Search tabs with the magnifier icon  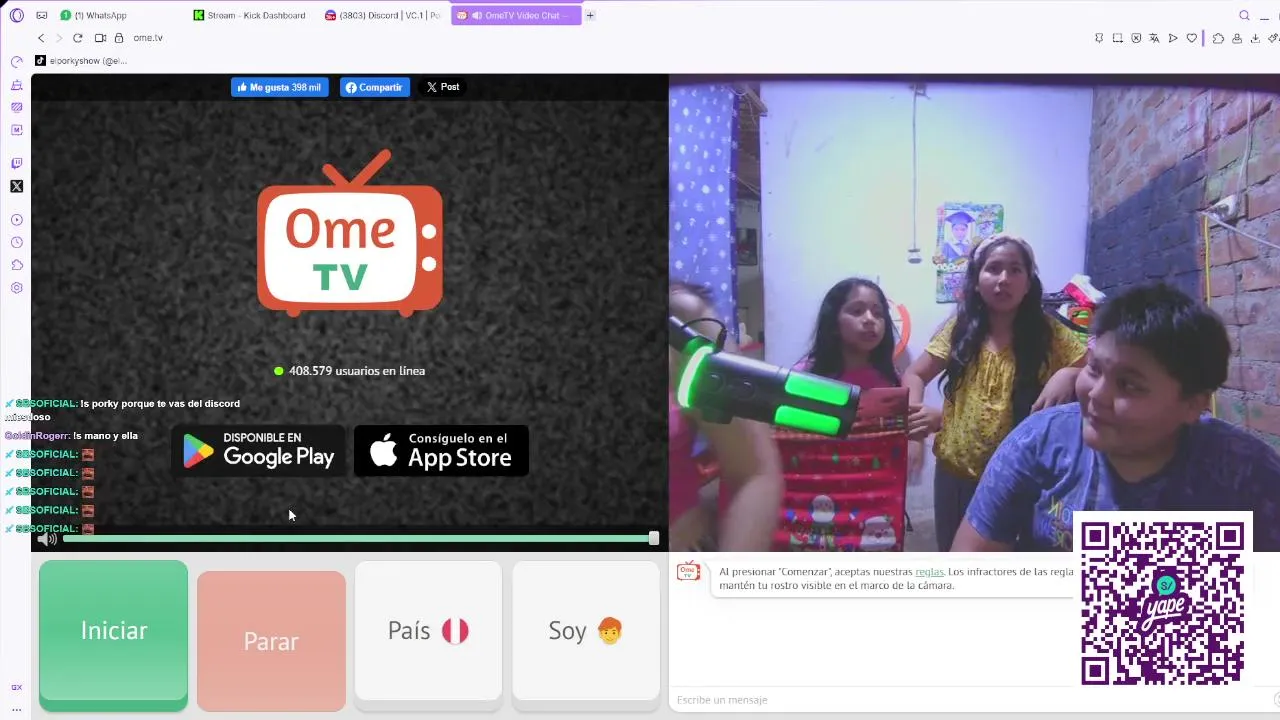tap(1244, 15)
